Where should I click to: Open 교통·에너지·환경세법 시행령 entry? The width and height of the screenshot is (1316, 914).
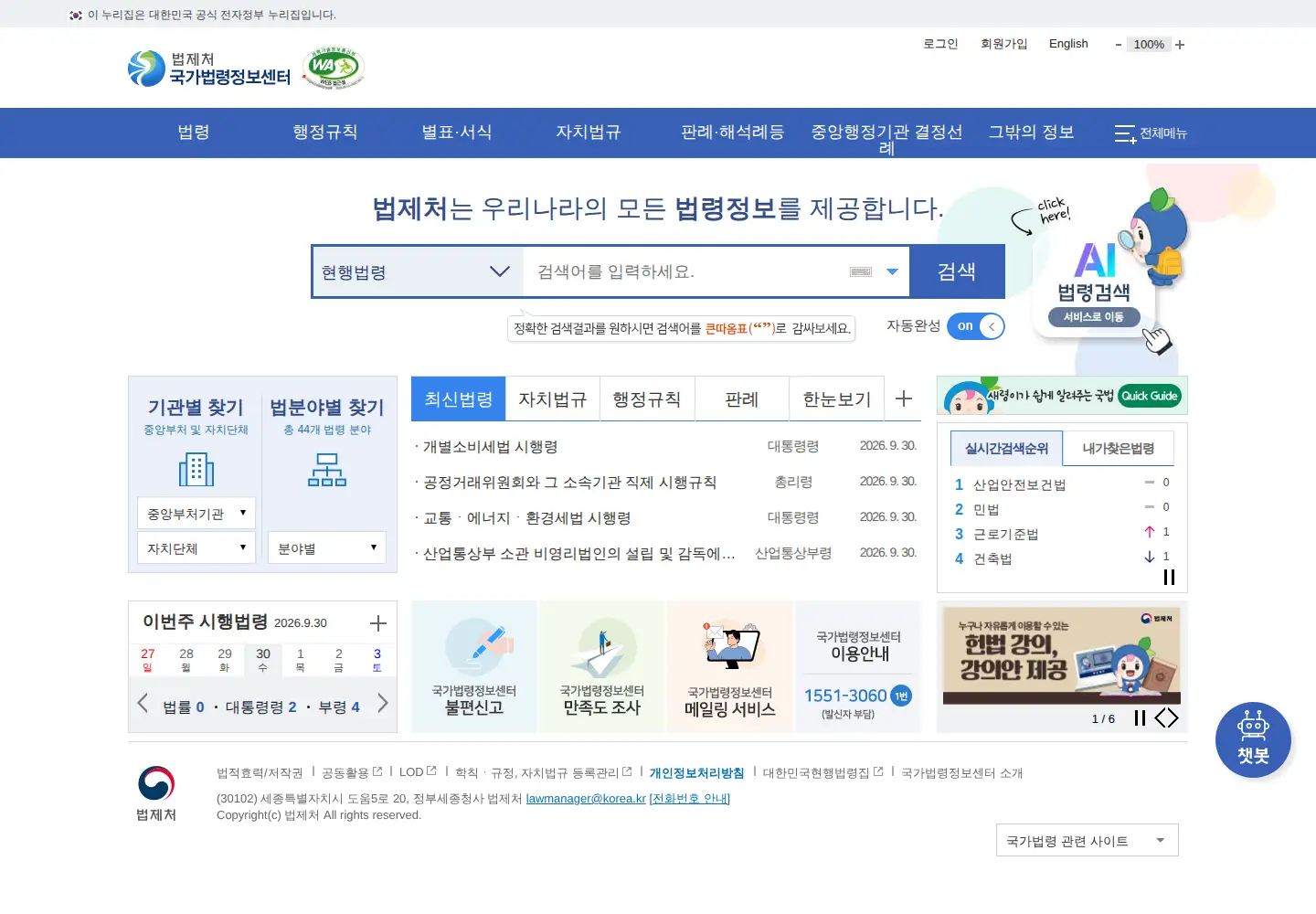(527, 518)
